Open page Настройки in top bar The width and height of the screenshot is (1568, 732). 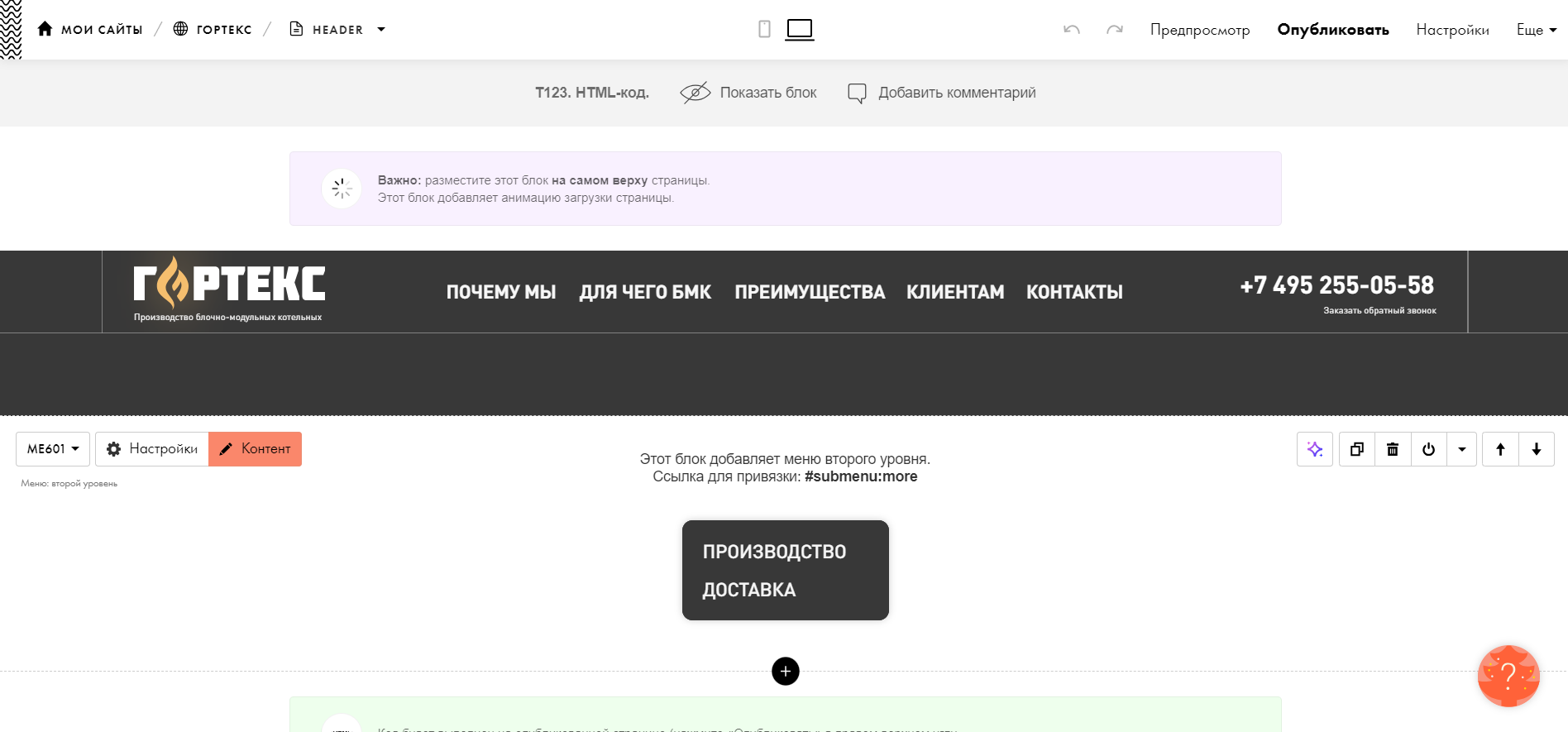click(x=1452, y=30)
